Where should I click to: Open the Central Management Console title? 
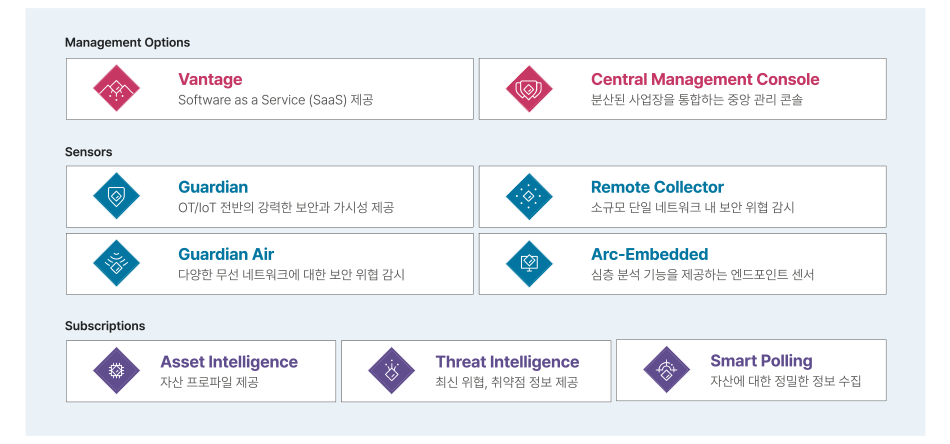[705, 80]
